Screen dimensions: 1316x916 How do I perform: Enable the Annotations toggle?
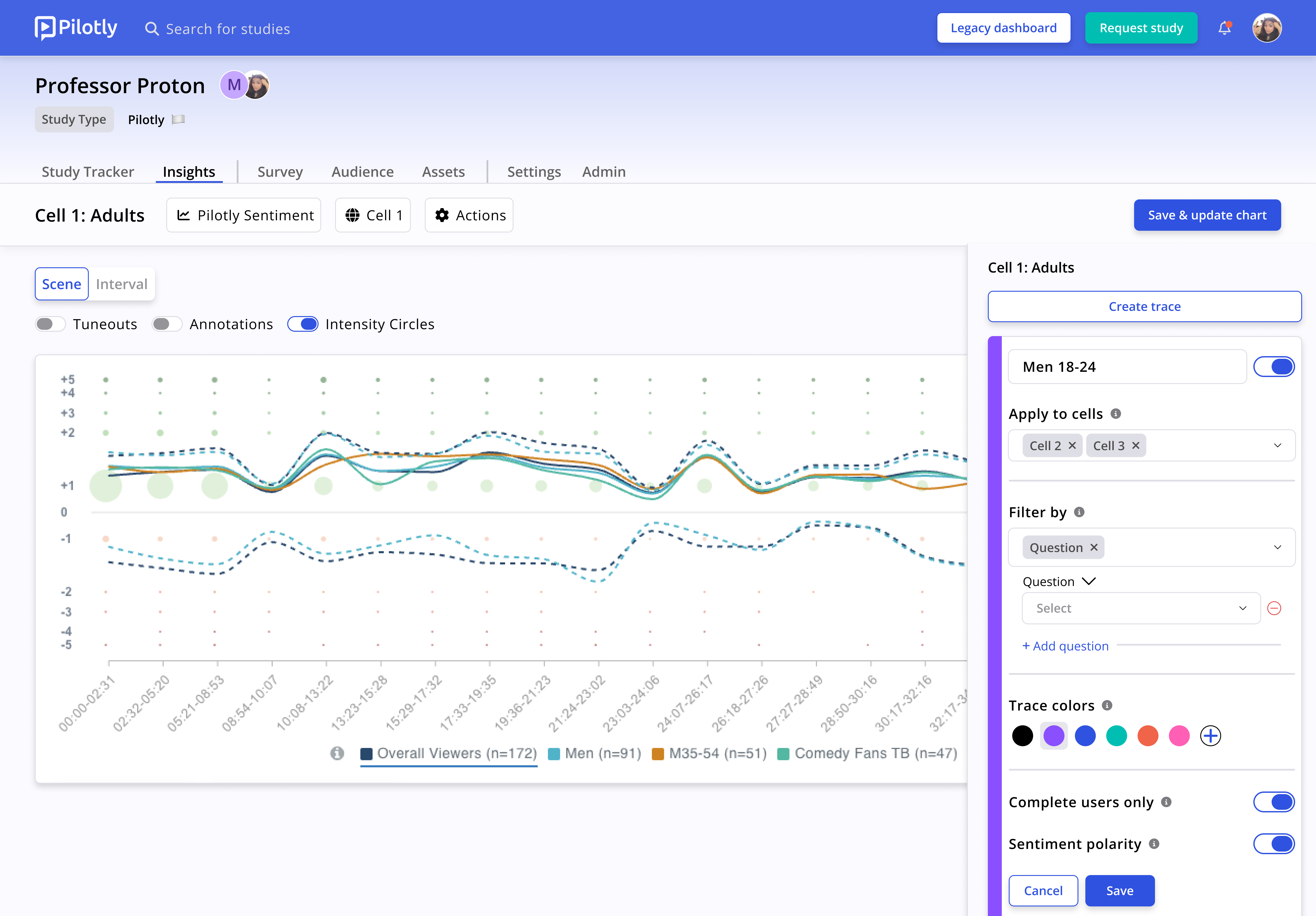167,324
